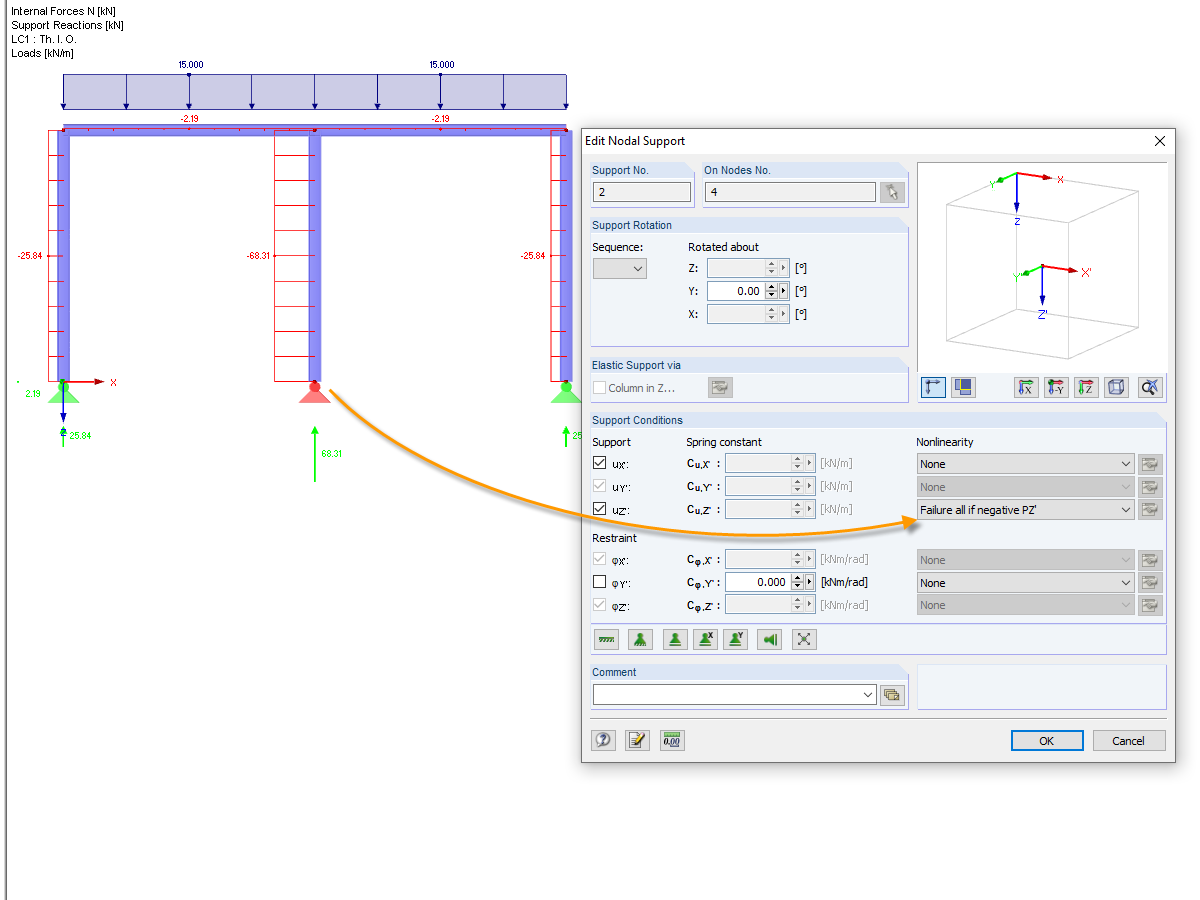Select the fixed support preset icon
The image size is (1200, 900).
click(x=606, y=639)
